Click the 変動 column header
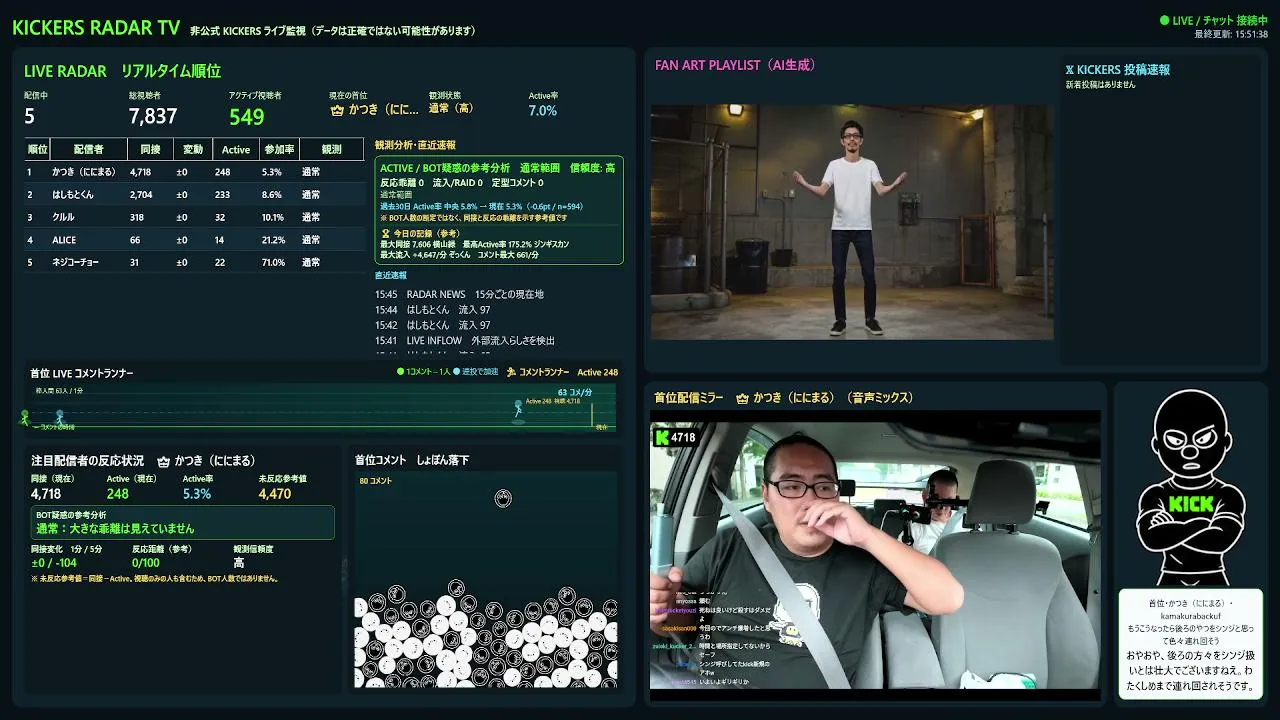 192,150
